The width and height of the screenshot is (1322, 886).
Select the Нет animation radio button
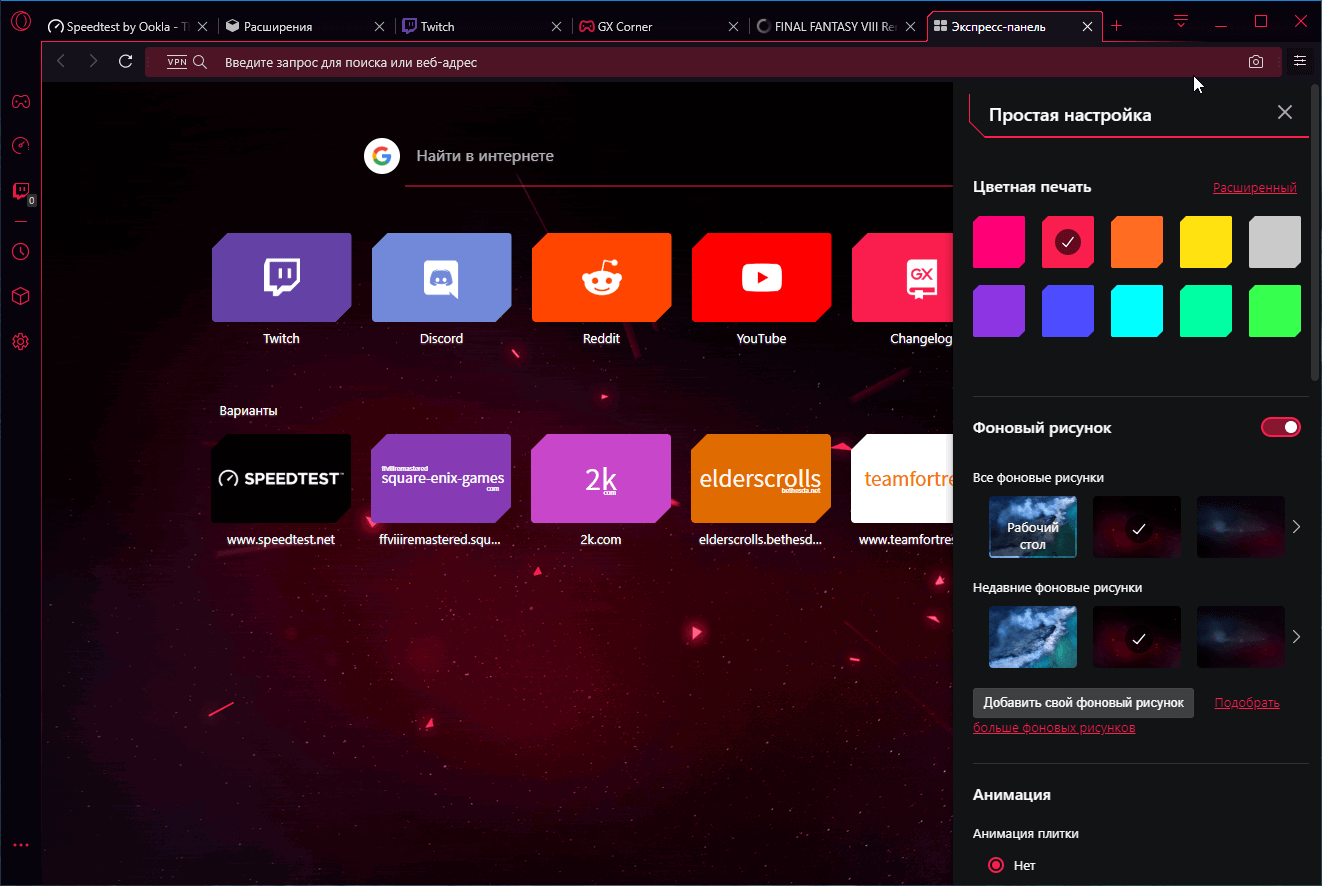[996, 865]
